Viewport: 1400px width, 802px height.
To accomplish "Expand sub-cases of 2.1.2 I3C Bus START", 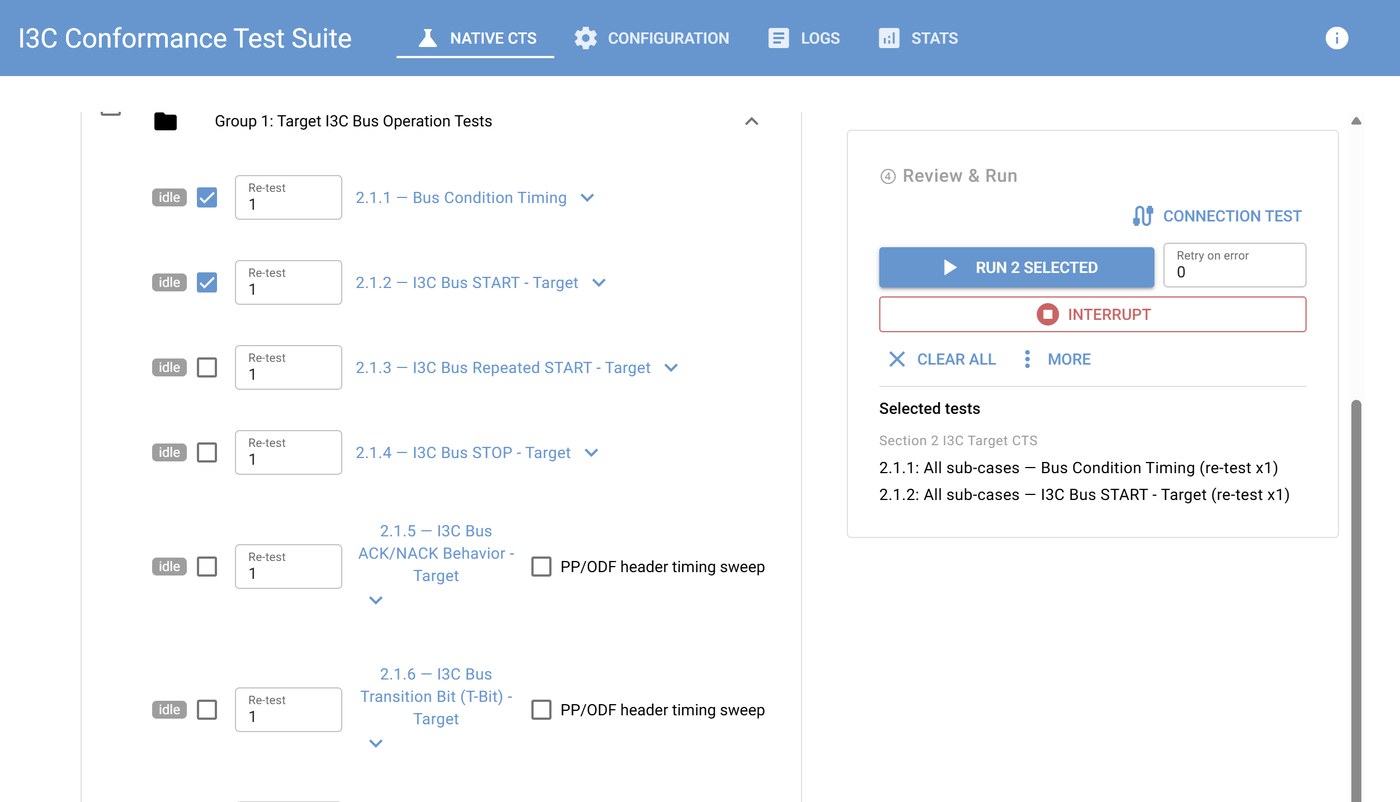I will coord(599,283).
